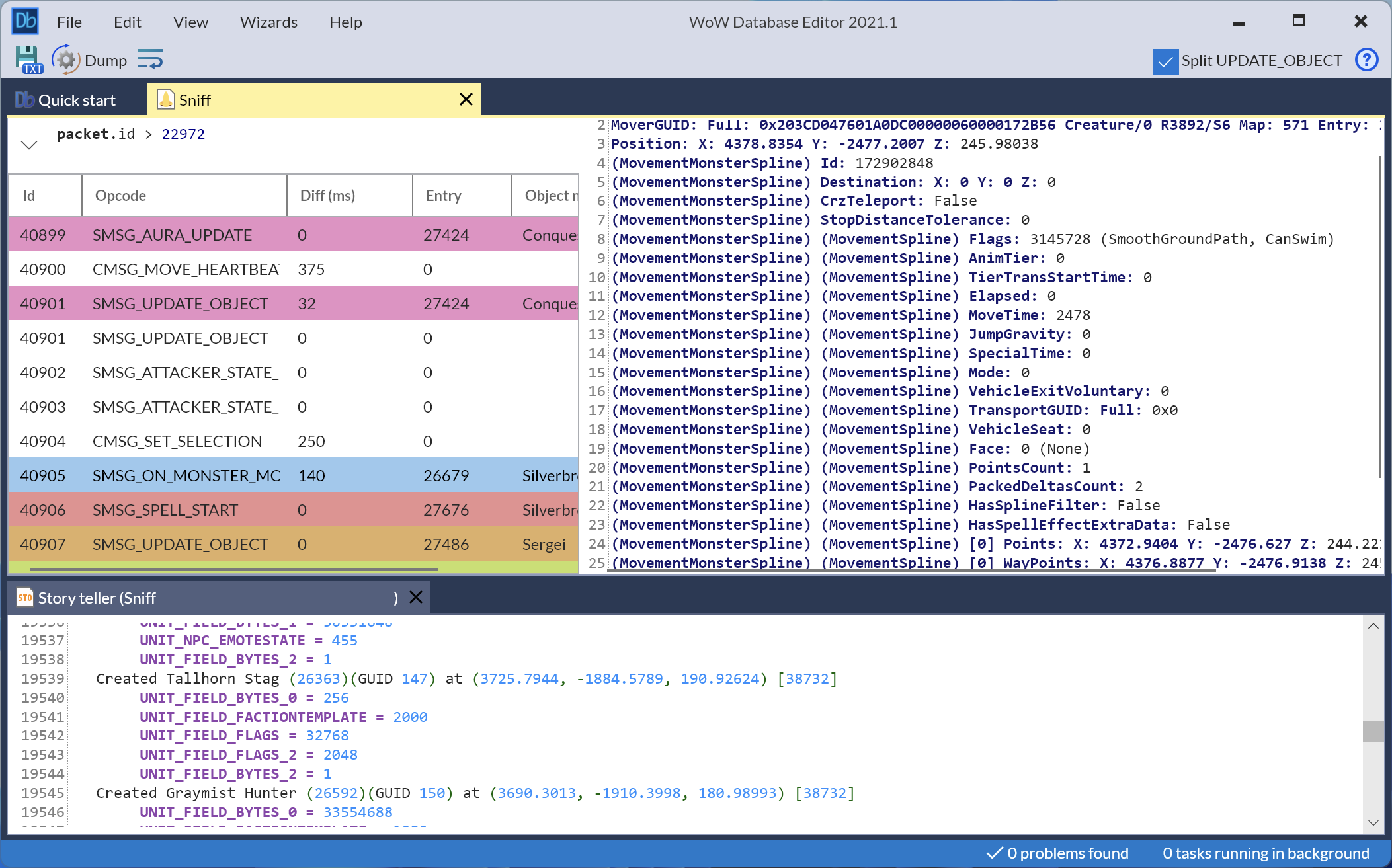Click the STO icon on Story teller panel
The width and height of the screenshot is (1392, 868).
pyautogui.click(x=26, y=597)
